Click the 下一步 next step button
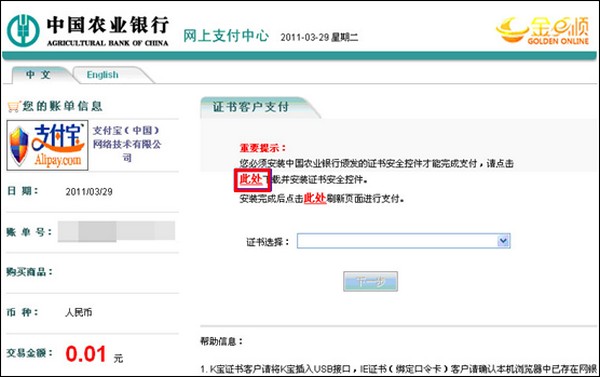 [370, 281]
